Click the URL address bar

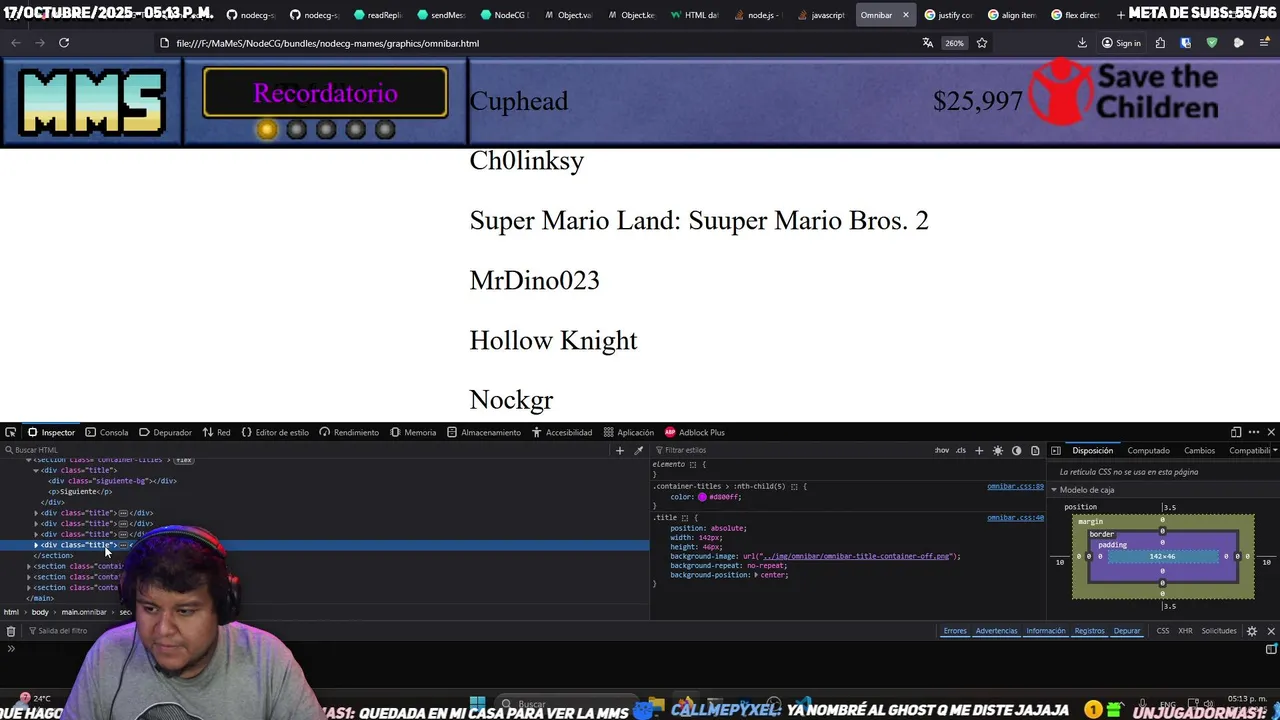[540, 43]
